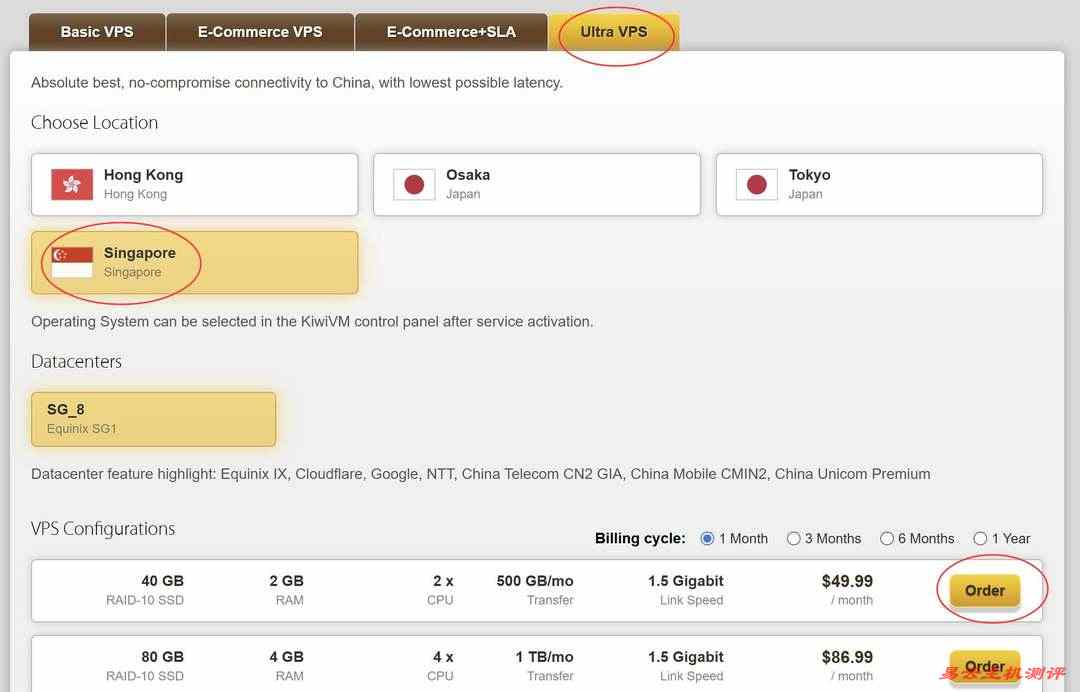Select the 6 Months billing cycle

(886, 538)
